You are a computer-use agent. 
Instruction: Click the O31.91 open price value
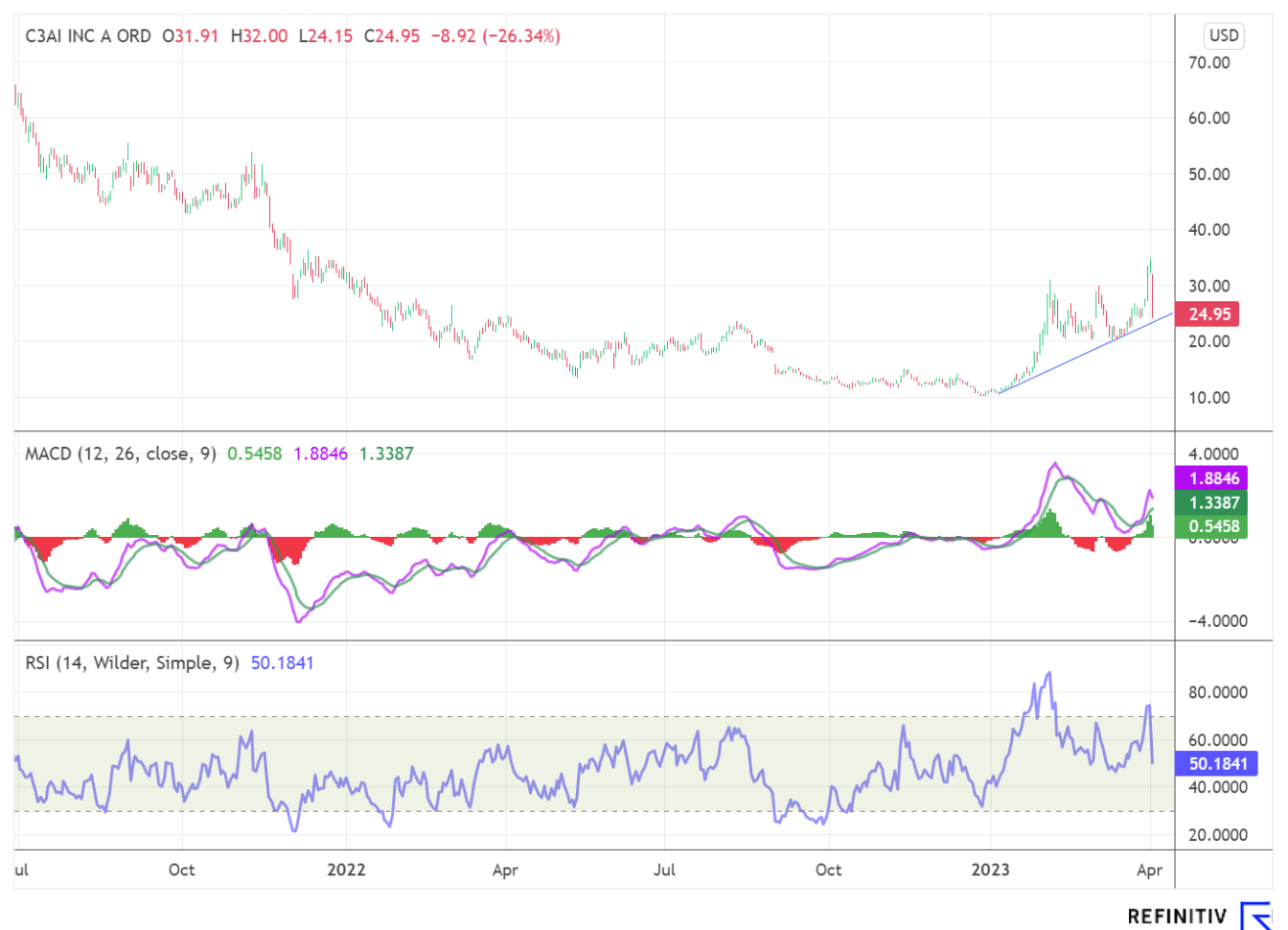click(x=191, y=36)
